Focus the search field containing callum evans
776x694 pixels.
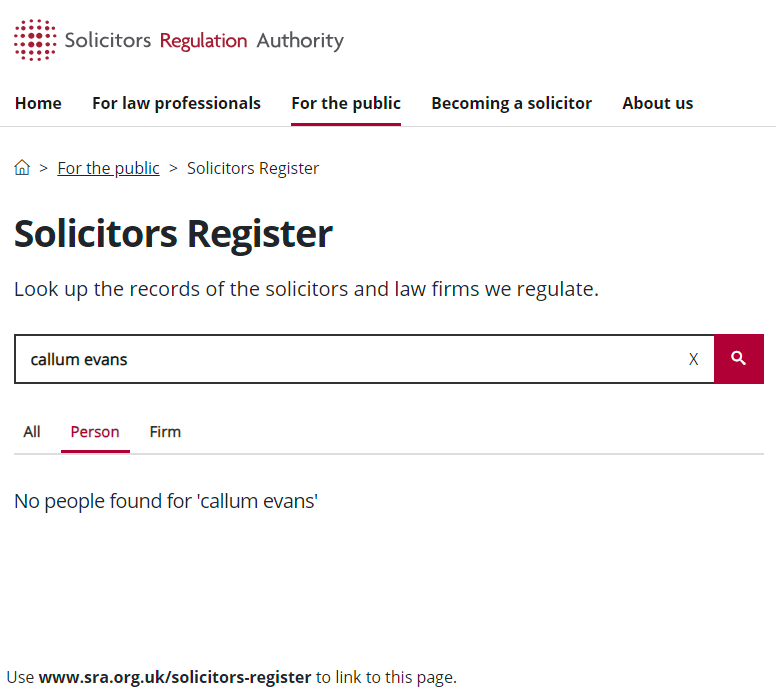tap(351, 359)
